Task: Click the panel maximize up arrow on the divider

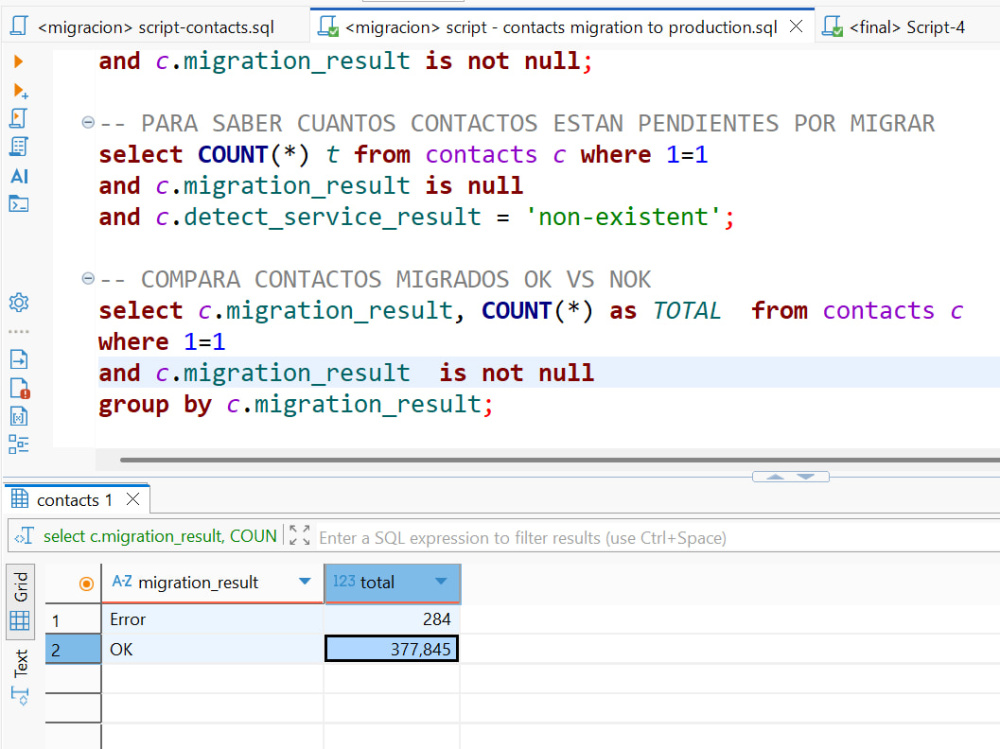Action: coord(775,477)
